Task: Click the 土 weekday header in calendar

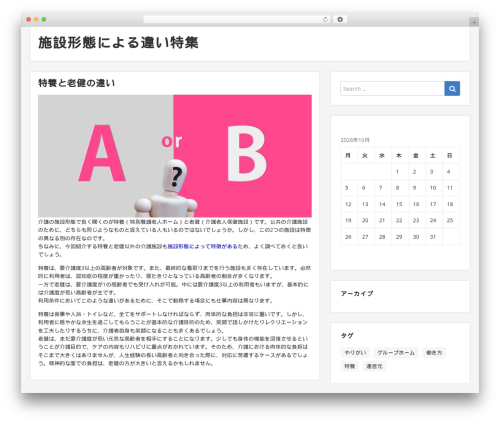Action: tap(433, 155)
